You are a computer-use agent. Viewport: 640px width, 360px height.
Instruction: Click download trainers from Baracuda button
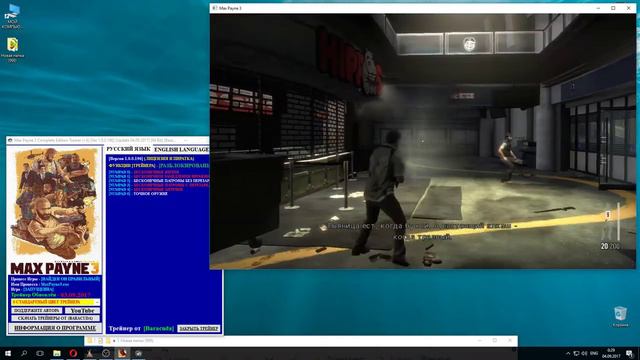[x=55, y=318]
